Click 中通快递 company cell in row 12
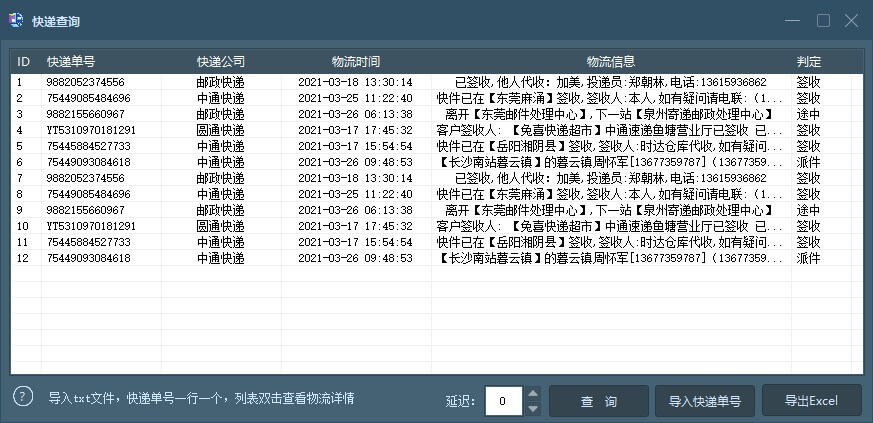Image resolution: width=873 pixels, height=423 pixels. 221,259
